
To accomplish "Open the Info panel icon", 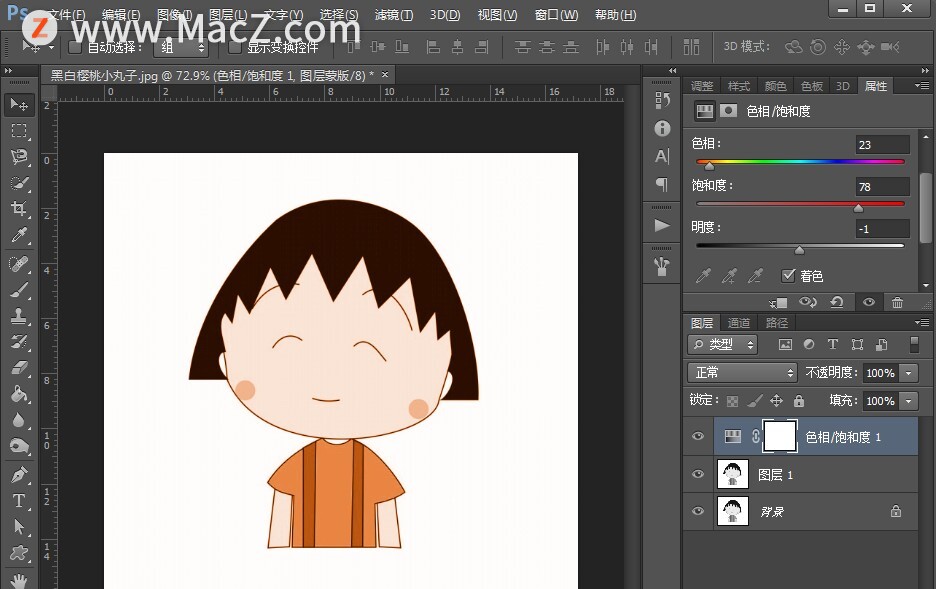I will tap(662, 128).
